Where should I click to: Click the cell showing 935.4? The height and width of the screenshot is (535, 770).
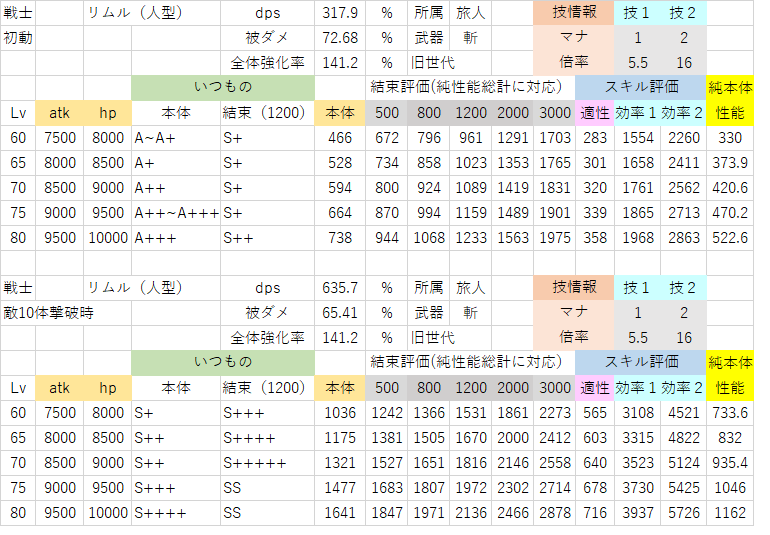click(x=730, y=463)
